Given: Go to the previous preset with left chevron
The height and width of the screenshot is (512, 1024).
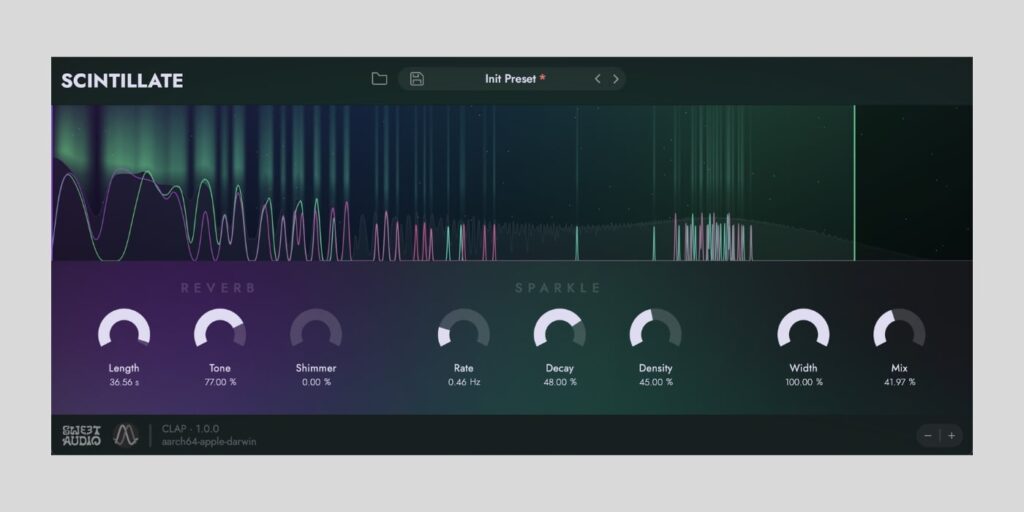Looking at the screenshot, I should click(x=598, y=79).
